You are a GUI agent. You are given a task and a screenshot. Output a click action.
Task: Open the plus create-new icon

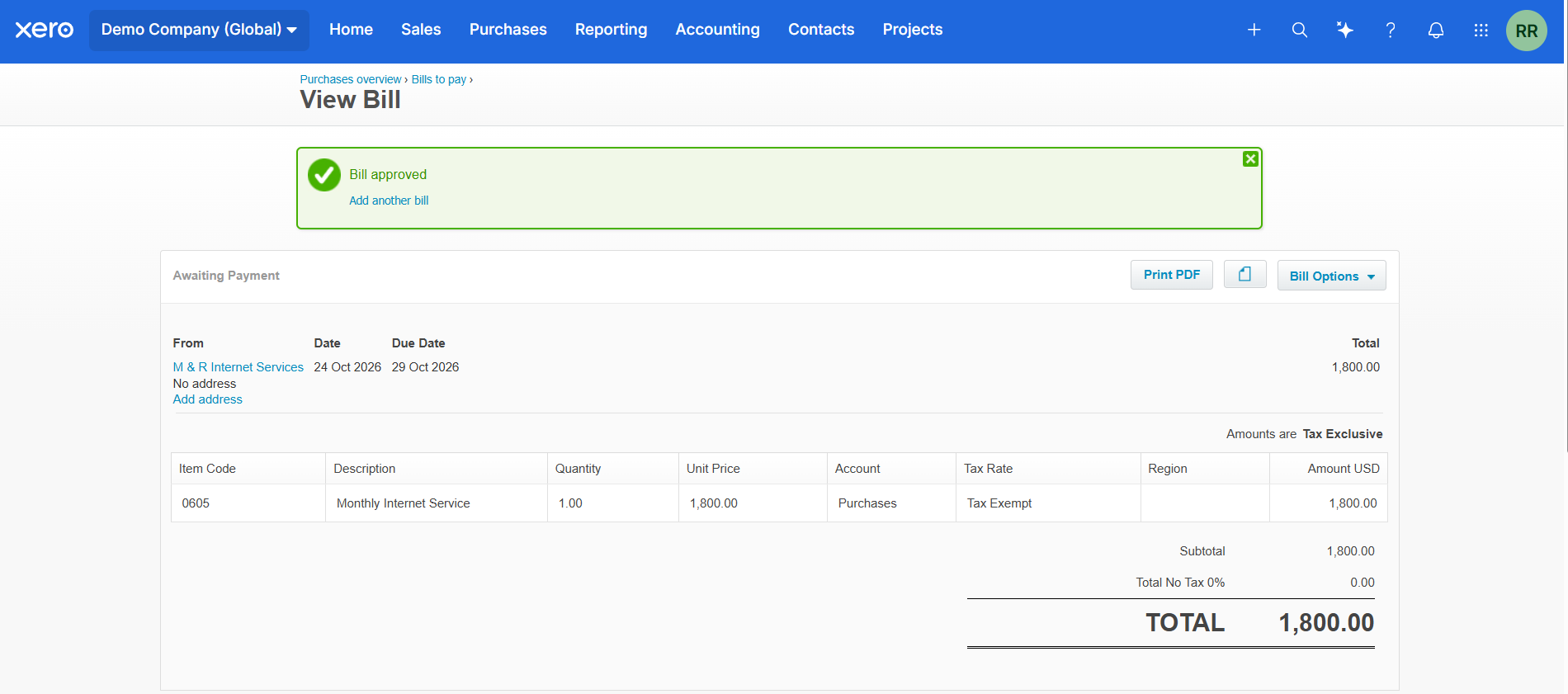point(1254,30)
